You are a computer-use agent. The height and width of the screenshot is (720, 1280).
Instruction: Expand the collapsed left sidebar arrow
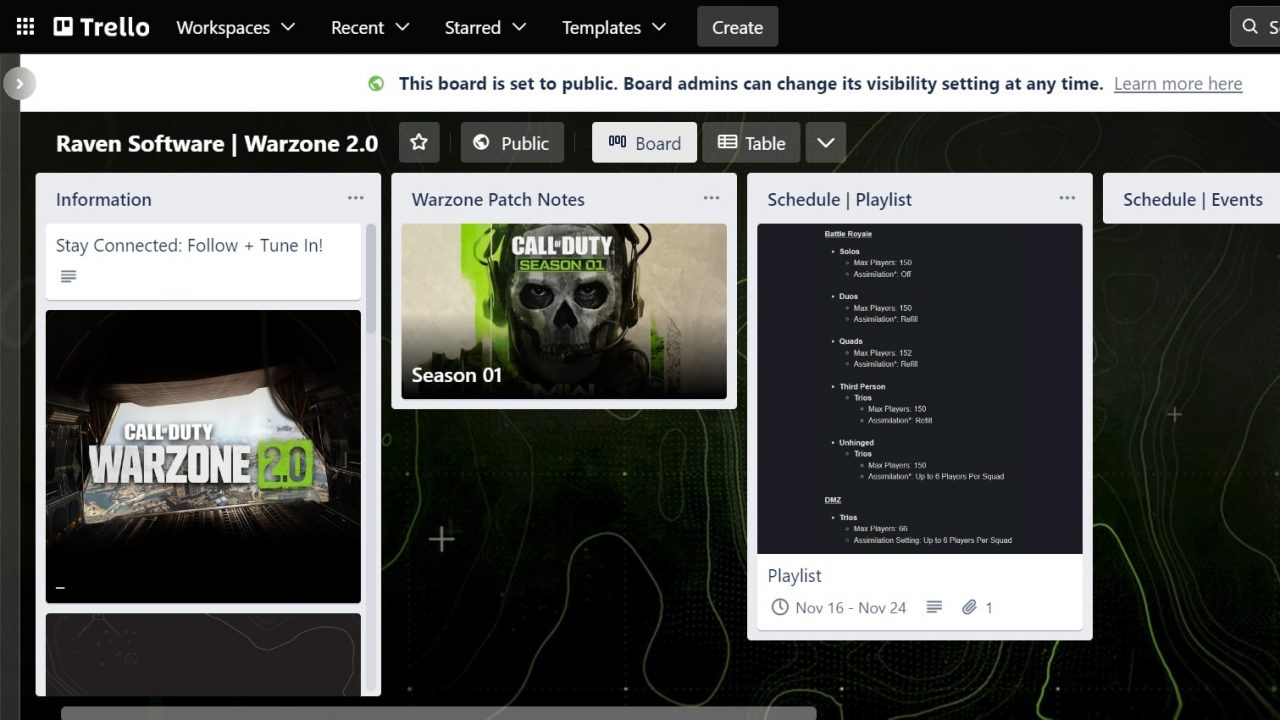click(20, 83)
